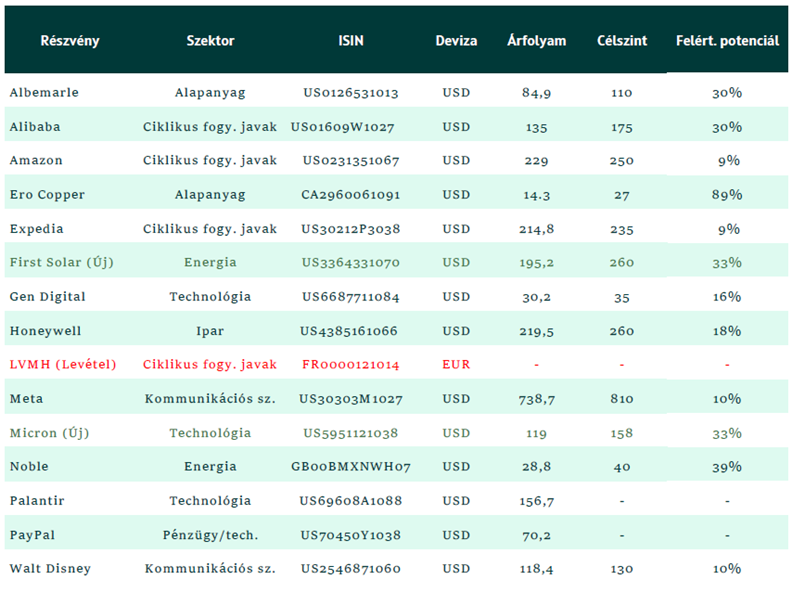Select the 'Palantir' stock name
The image size is (792, 605).
click(37, 501)
